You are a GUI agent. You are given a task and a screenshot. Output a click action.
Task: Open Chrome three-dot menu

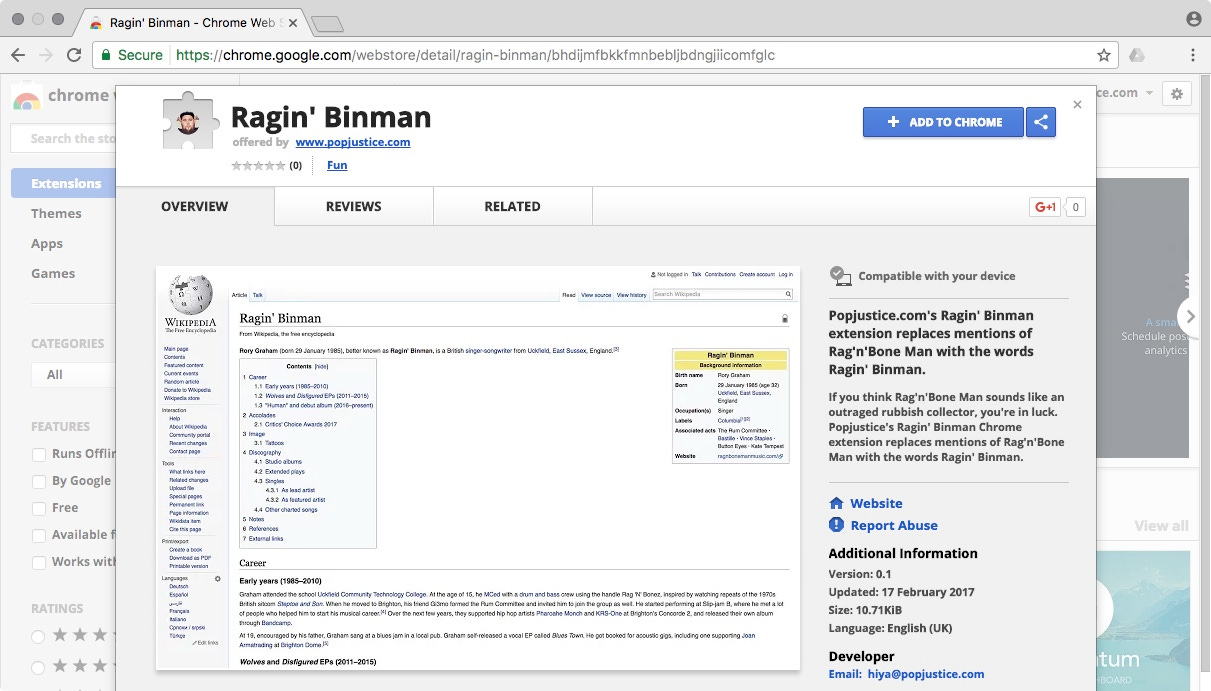1193,55
